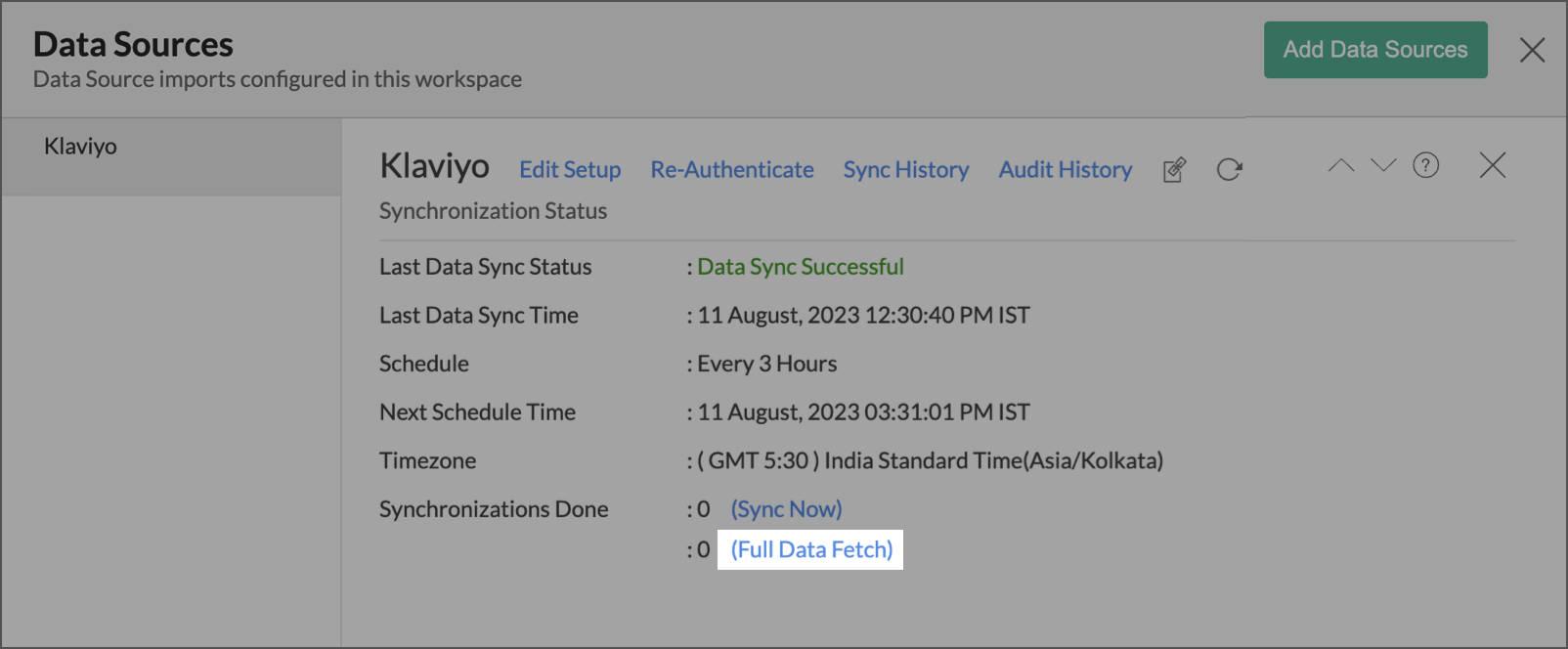The width and height of the screenshot is (1568, 649).
Task: Close the Data Sources dialog
Action: point(1532,50)
